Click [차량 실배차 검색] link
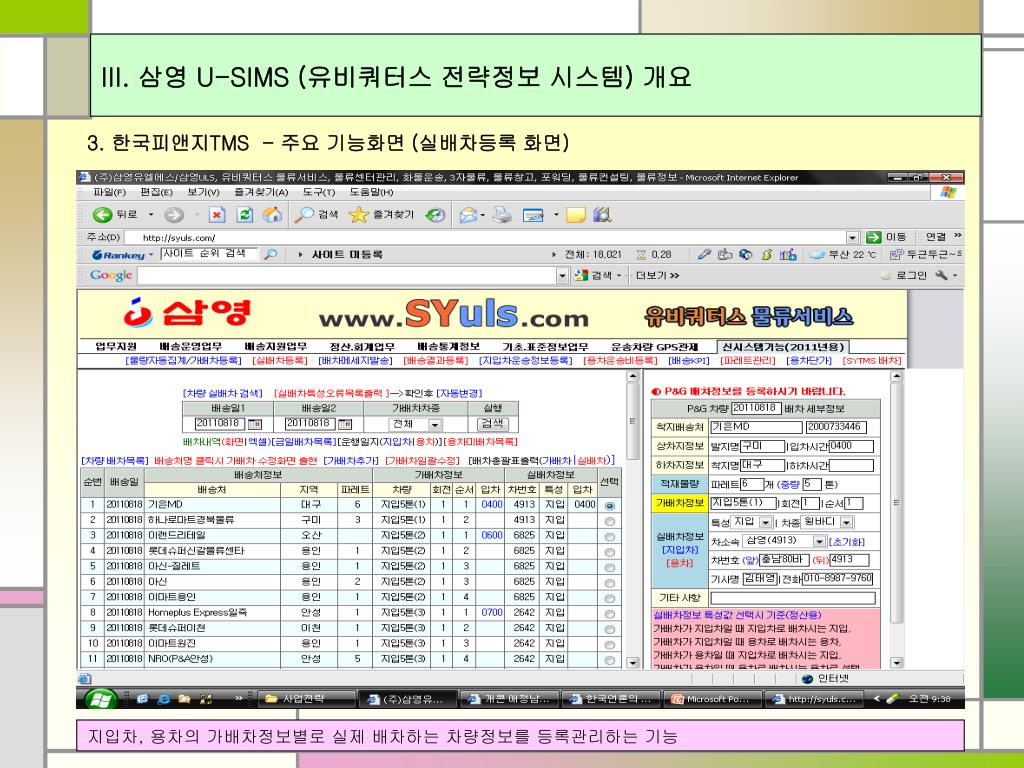Screen dimensions: 1024x768 click(x=223, y=393)
